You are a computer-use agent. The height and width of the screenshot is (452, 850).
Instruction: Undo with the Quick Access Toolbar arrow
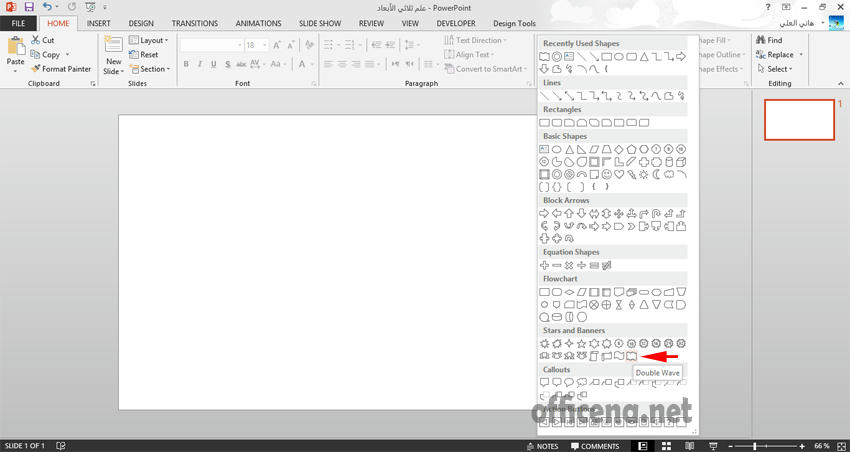click(47, 8)
